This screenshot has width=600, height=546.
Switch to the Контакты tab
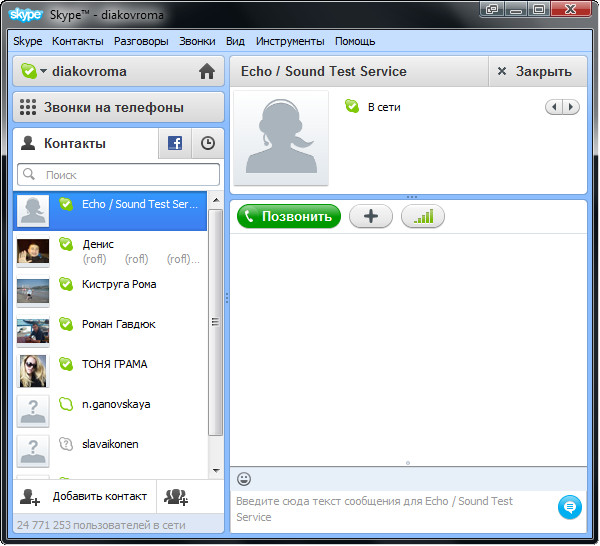(x=86, y=143)
